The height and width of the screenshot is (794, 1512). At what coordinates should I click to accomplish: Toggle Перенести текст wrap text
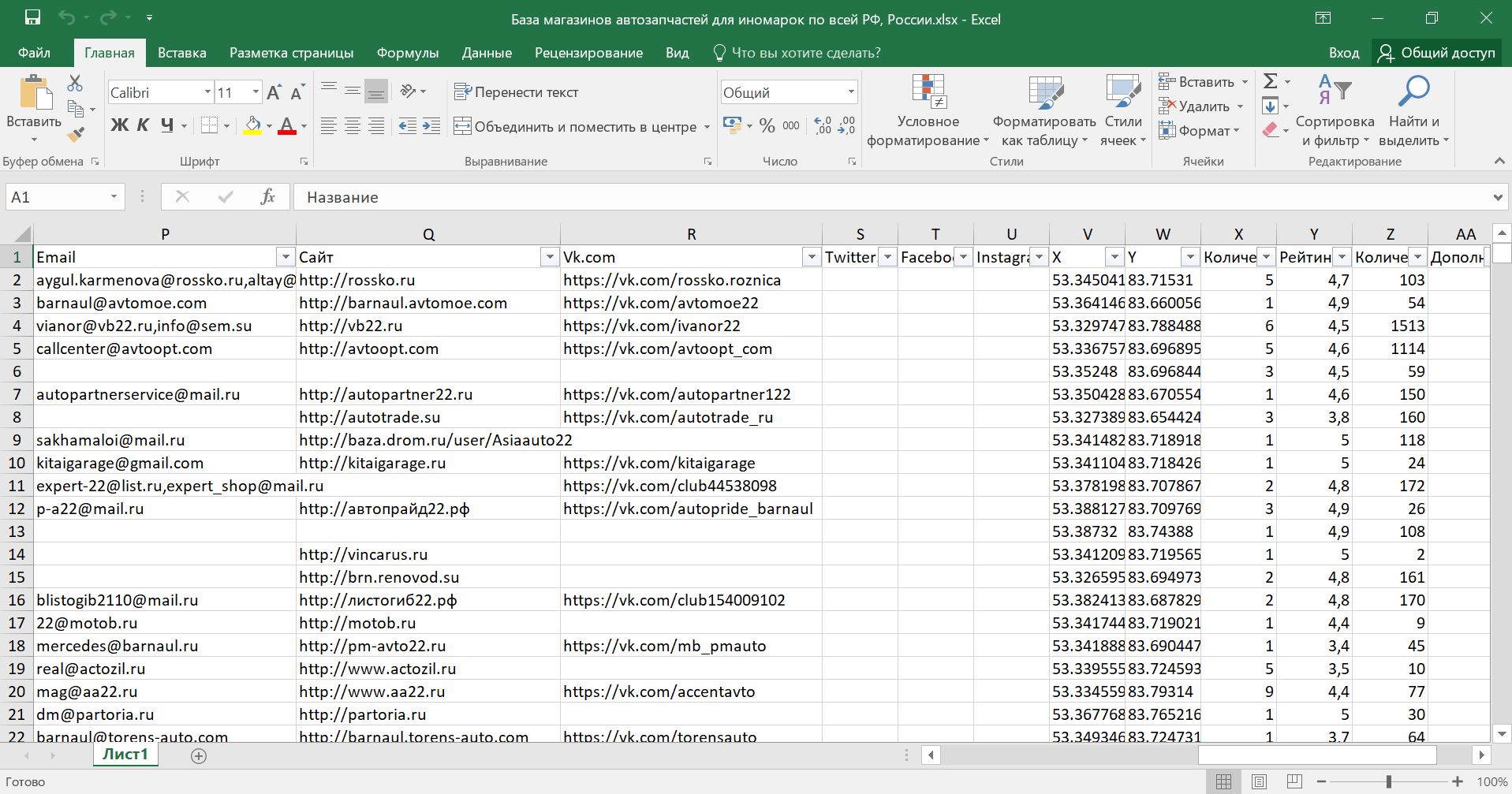(x=517, y=92)
